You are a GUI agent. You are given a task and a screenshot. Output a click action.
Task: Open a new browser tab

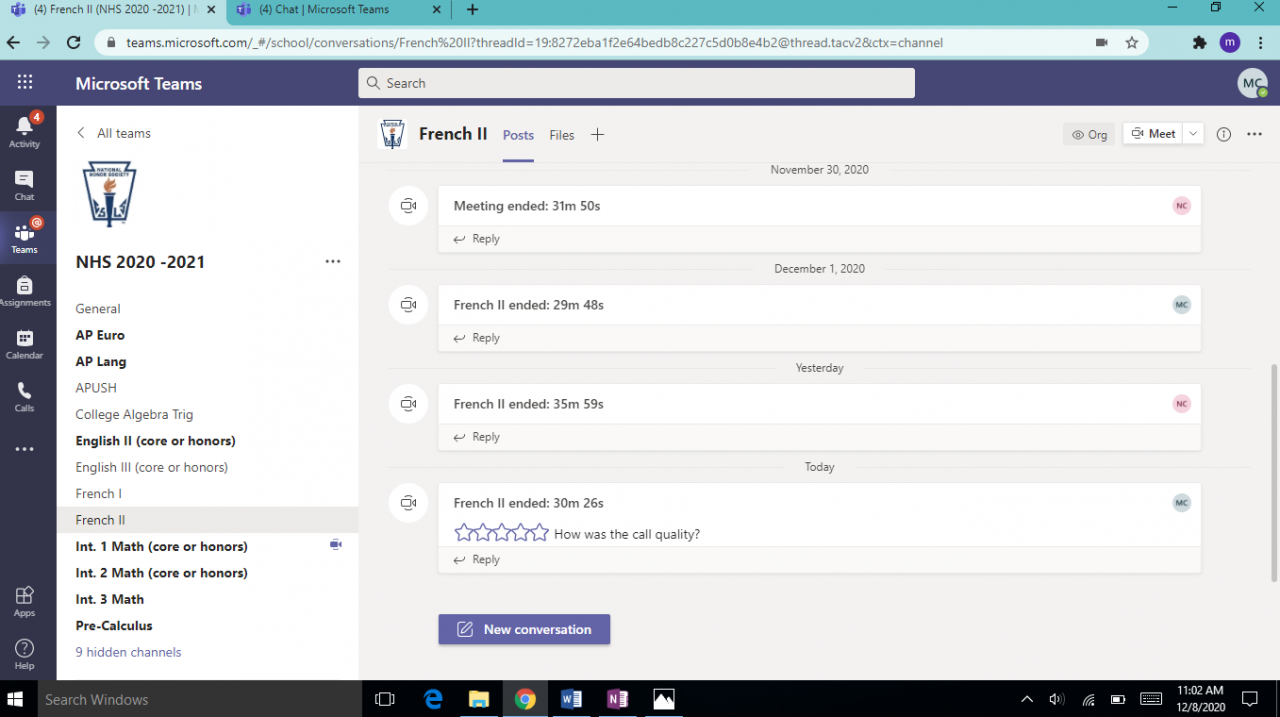tap(473, 10)
